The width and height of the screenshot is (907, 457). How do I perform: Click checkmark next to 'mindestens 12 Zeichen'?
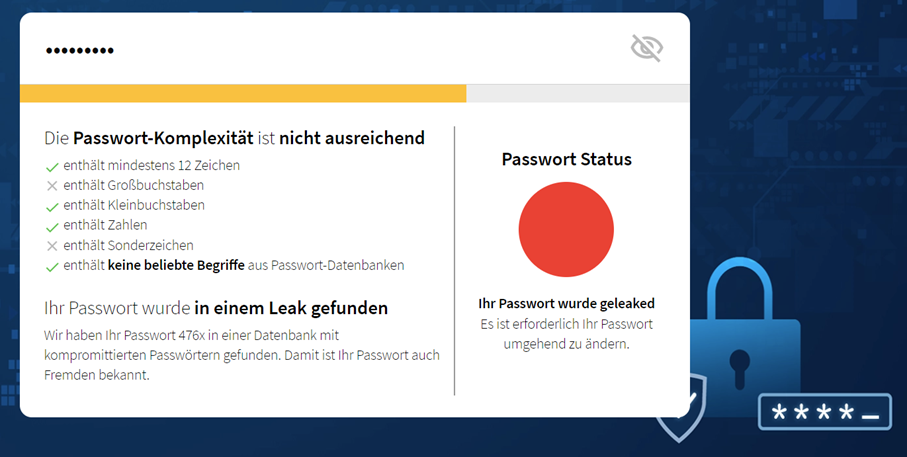click(52, 166)
